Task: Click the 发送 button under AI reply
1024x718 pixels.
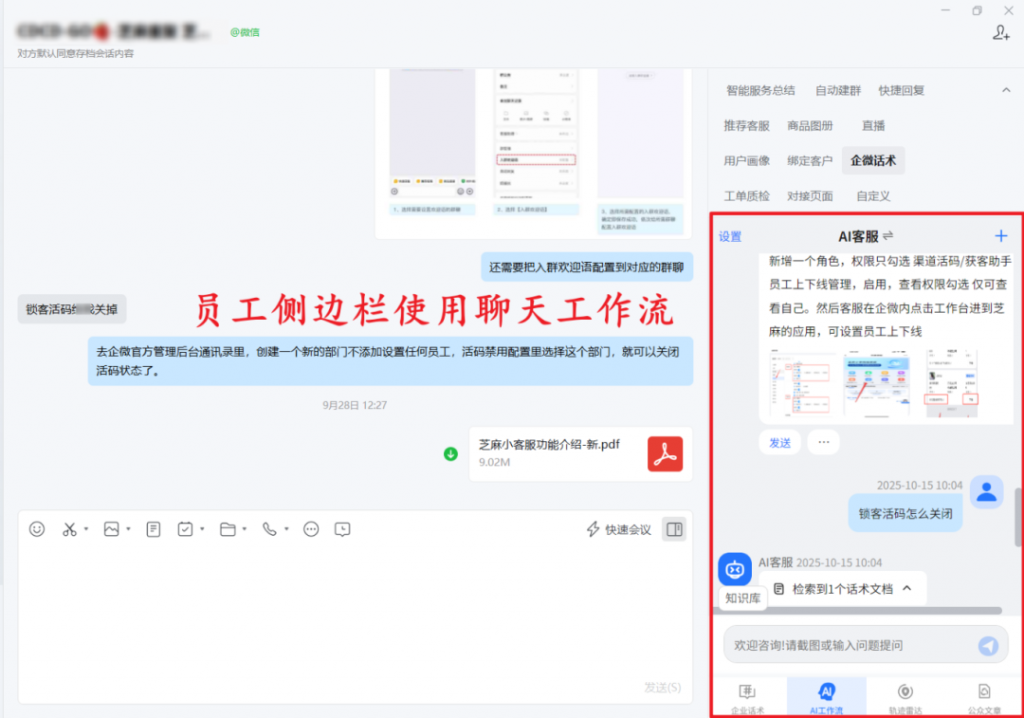Action: [780, 442]
